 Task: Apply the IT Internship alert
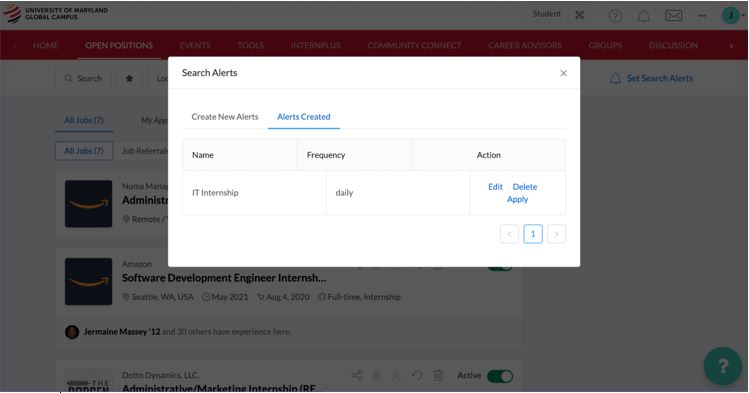[517, 199]
